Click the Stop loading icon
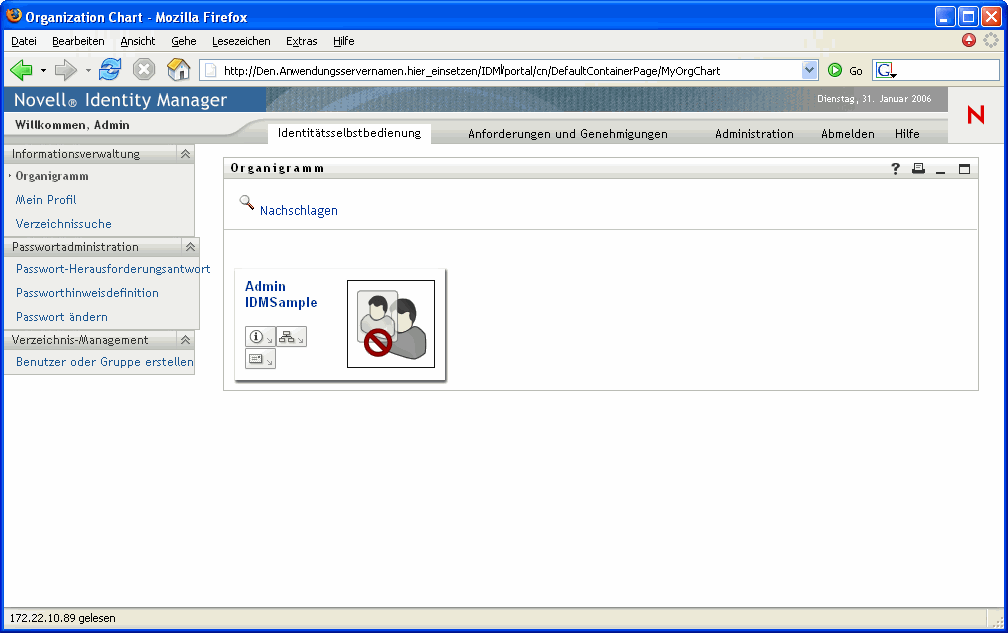This screenshot has height=633, width=1008. 144,69
